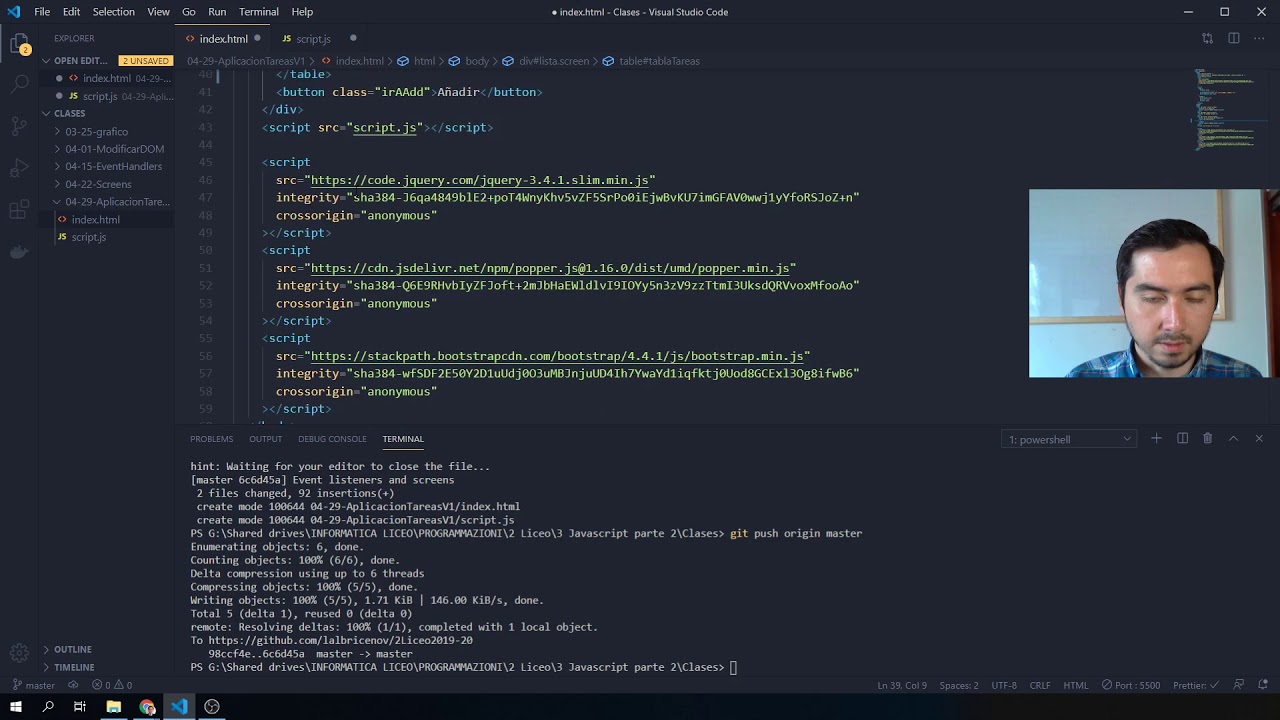The height and width of the screenshot is (720, 1280).
Task: Expand the 04-22-Screens folder
Action: point(98,184)
